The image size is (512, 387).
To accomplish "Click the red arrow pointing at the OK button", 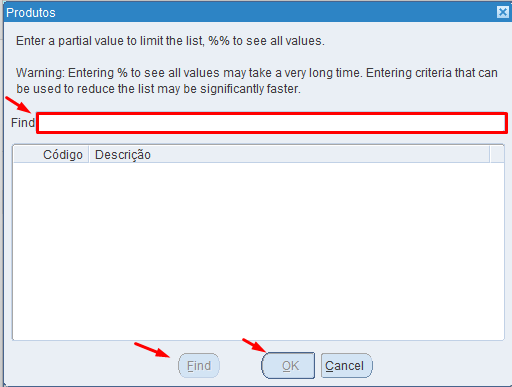I will tap(254, 345).
